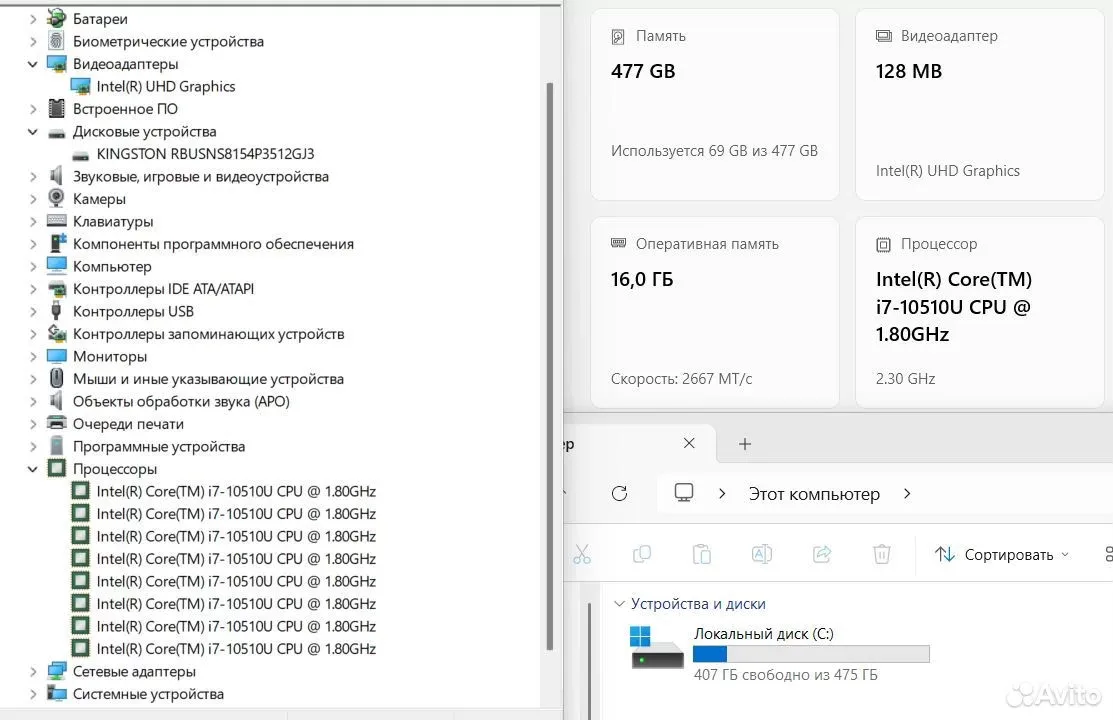Select Программные устройства category
The image size is (1113, 720).
point(159,447)
